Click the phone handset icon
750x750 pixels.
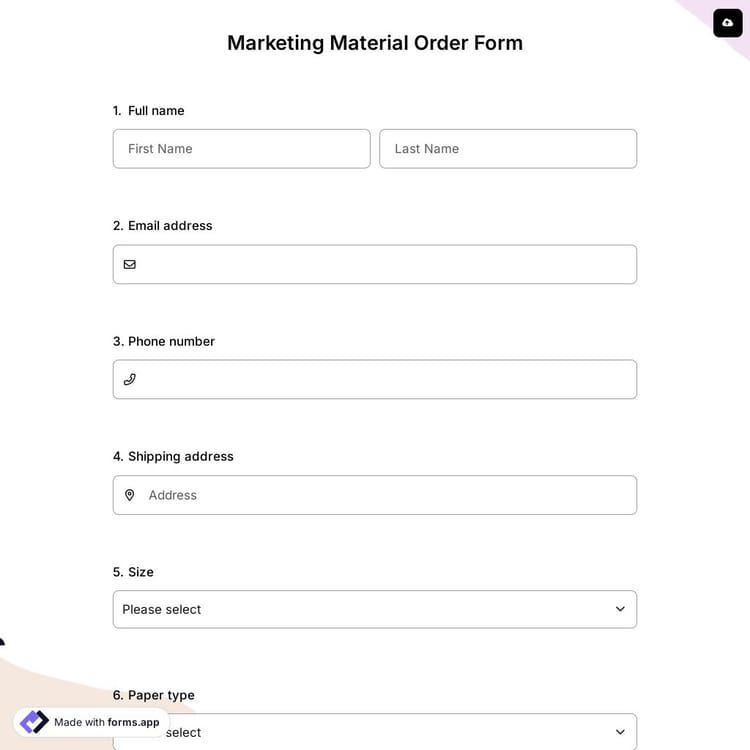point(129,380)
